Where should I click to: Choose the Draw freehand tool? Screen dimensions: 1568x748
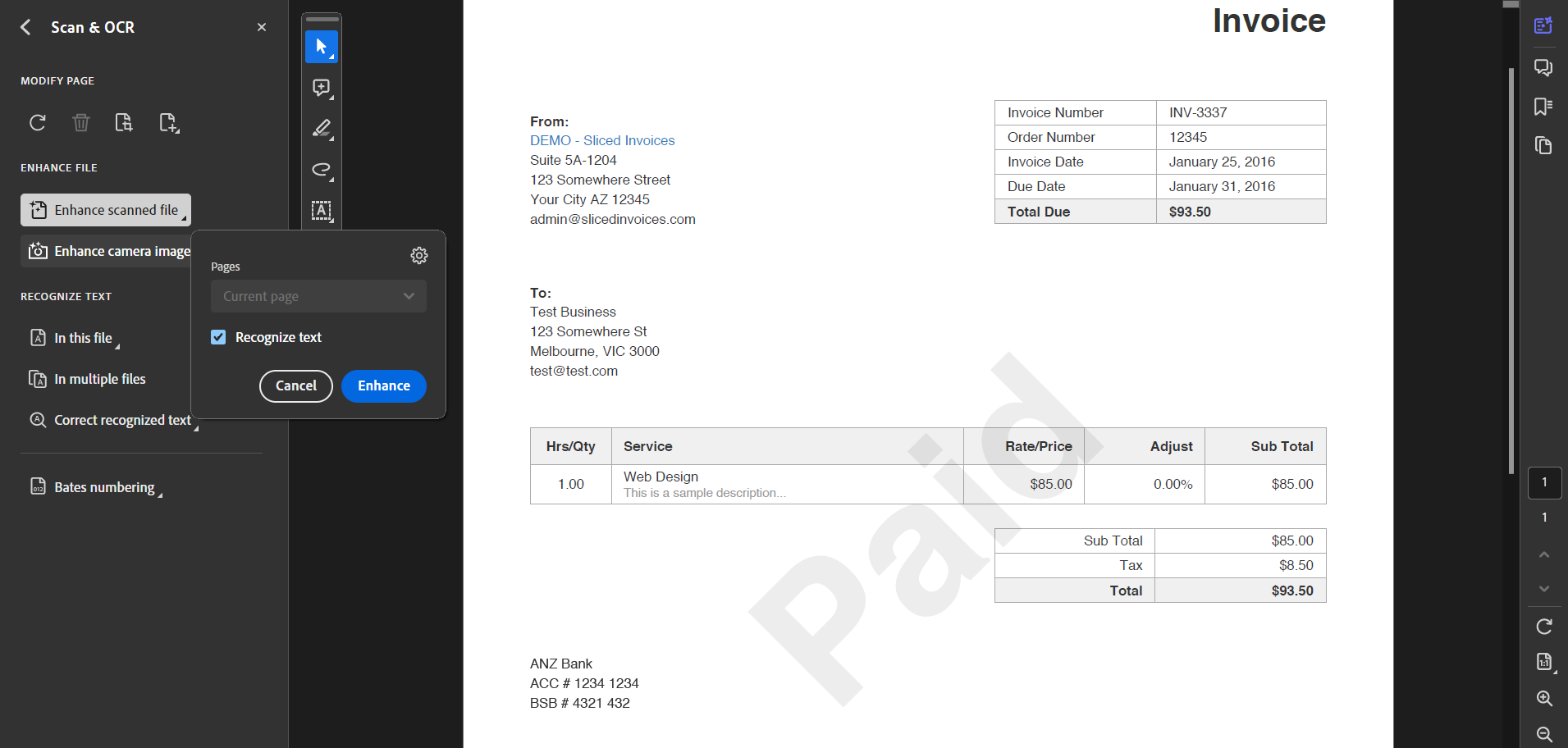[321, 170]
